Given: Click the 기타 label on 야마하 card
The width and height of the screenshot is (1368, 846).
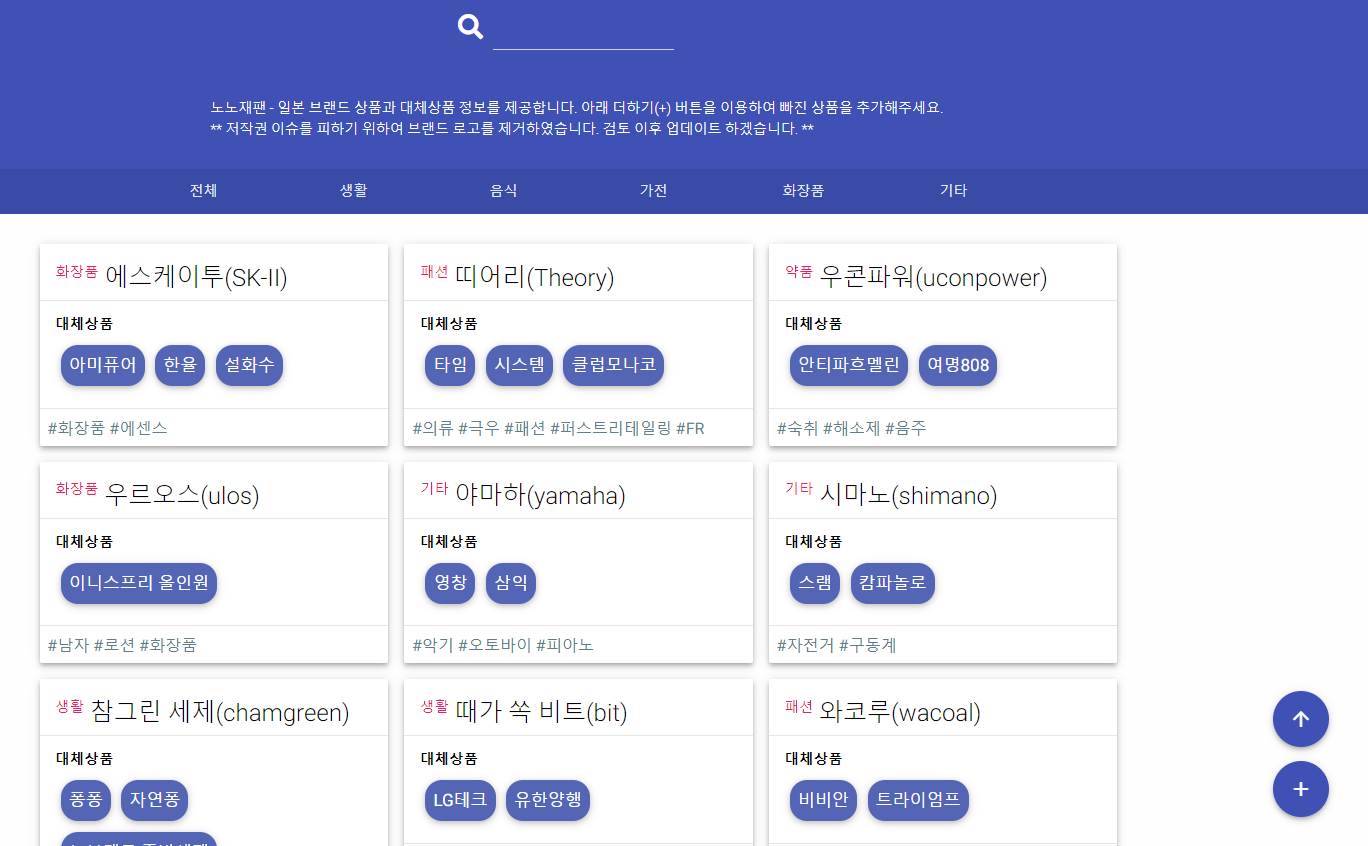Looking at the screenshot, I should pos(434,488).
